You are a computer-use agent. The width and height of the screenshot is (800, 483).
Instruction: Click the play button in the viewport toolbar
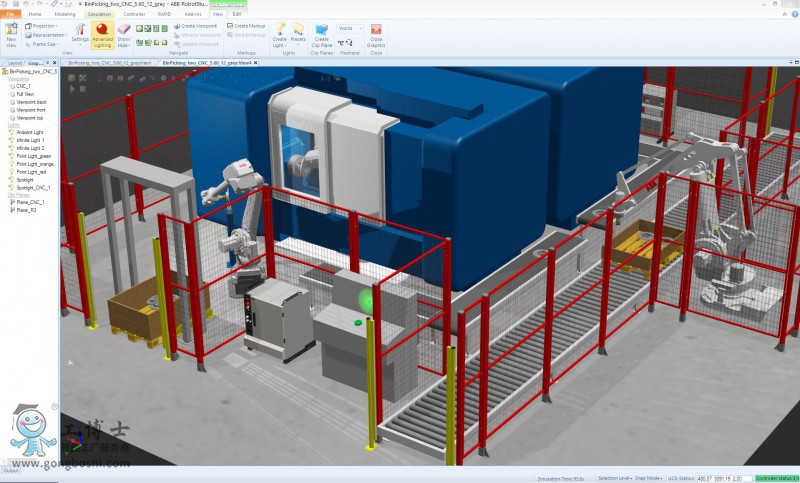72,89
